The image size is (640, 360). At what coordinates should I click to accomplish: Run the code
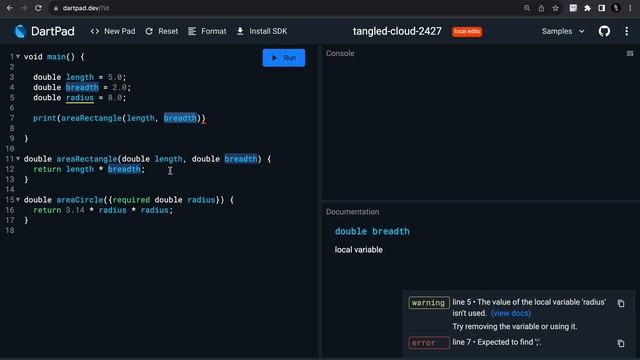coord(284,58)
